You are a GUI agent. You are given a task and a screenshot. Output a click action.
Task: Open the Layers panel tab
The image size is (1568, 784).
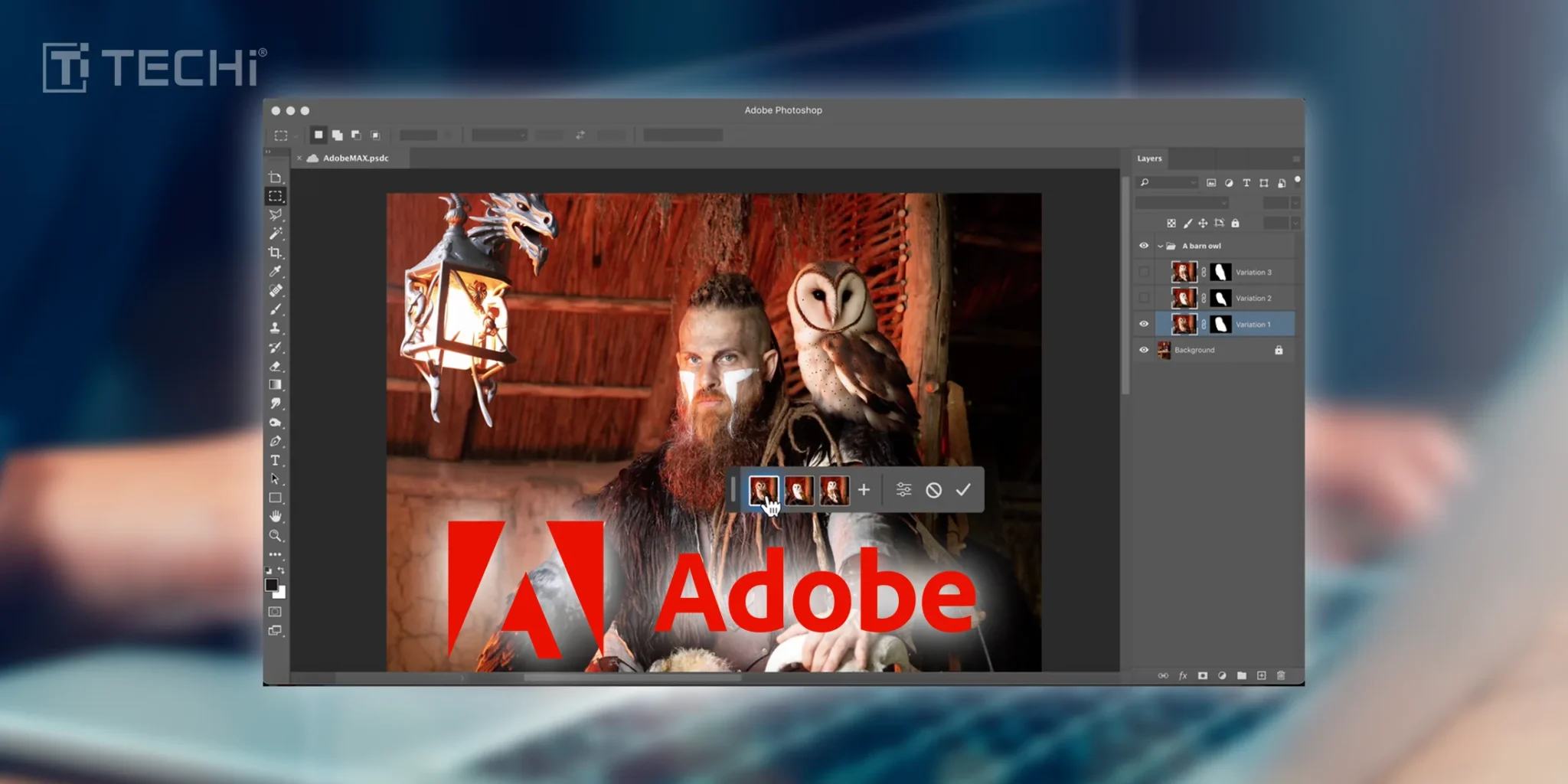(x=1149, y=158)
